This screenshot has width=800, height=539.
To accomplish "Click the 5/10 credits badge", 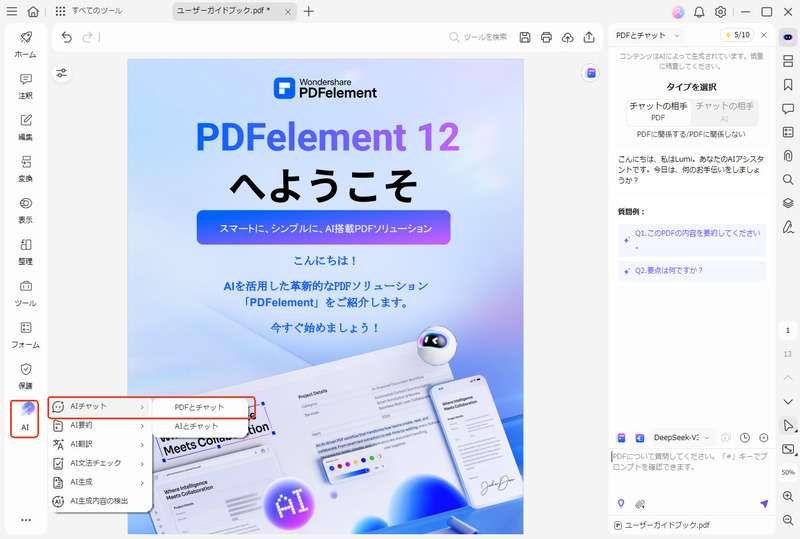I will (x=737, y=35).
